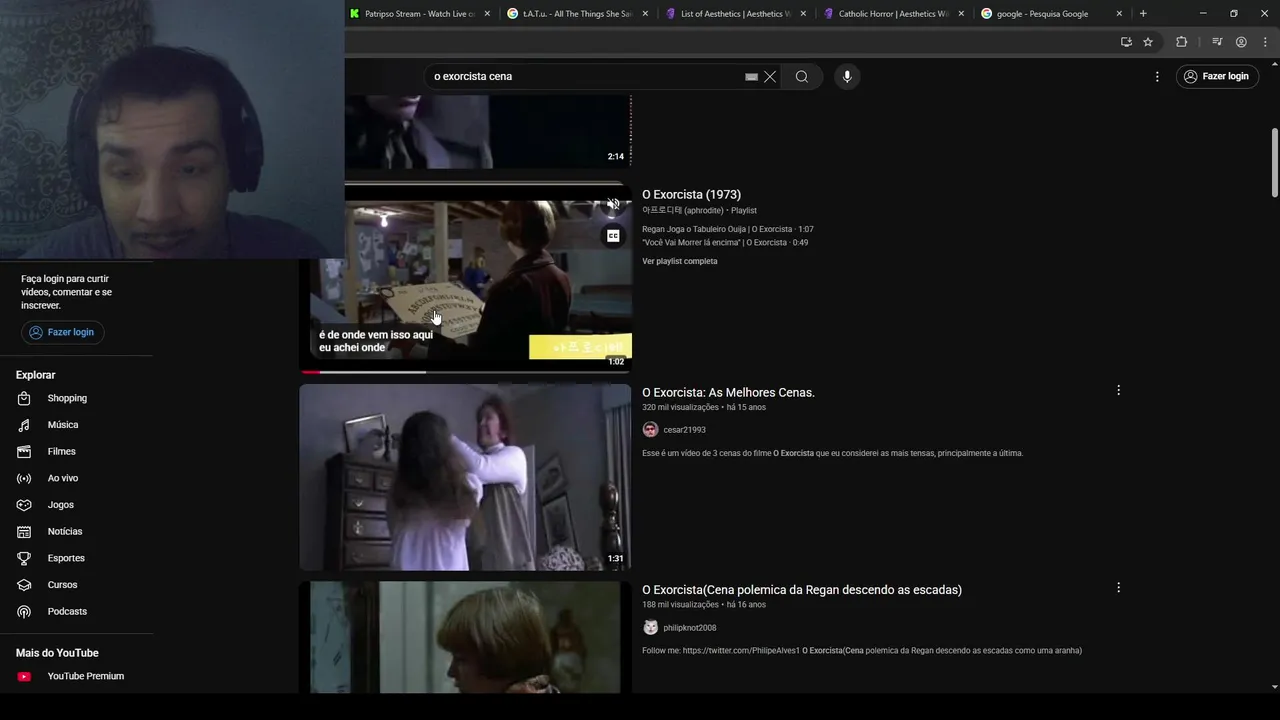Open the Chrome profile avatar icon
The height and width of the screenshot is (720, 1280).
coord(1241,42)
